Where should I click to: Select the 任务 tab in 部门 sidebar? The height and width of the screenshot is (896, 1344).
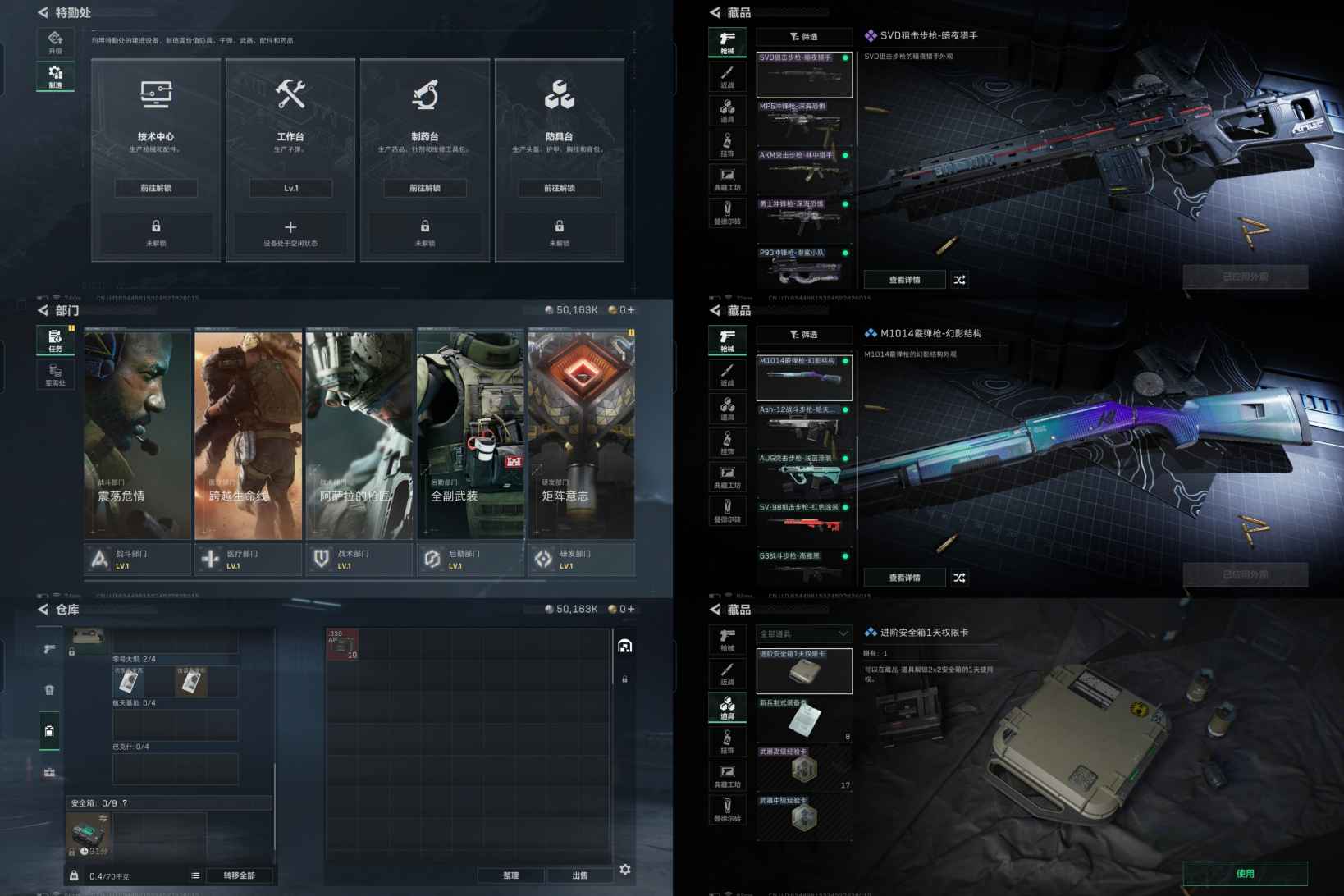tap(55, 340)
